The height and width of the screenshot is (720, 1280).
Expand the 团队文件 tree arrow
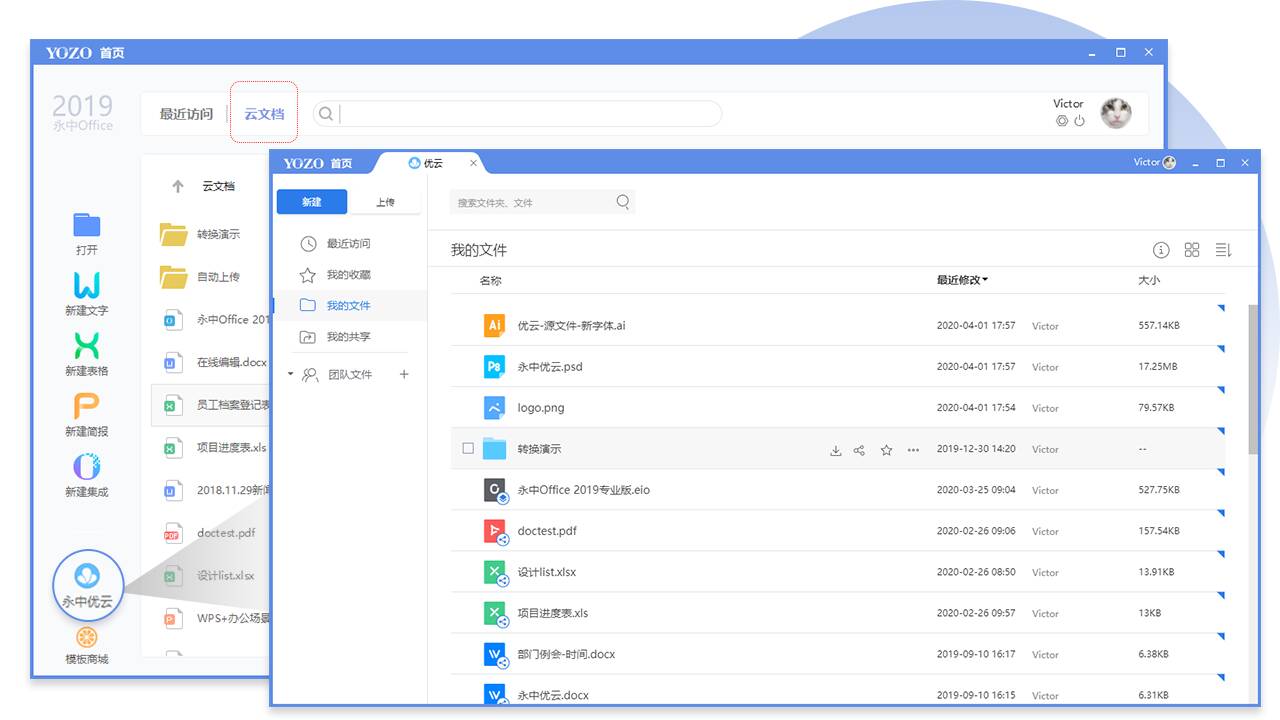[x=291, y=374]
